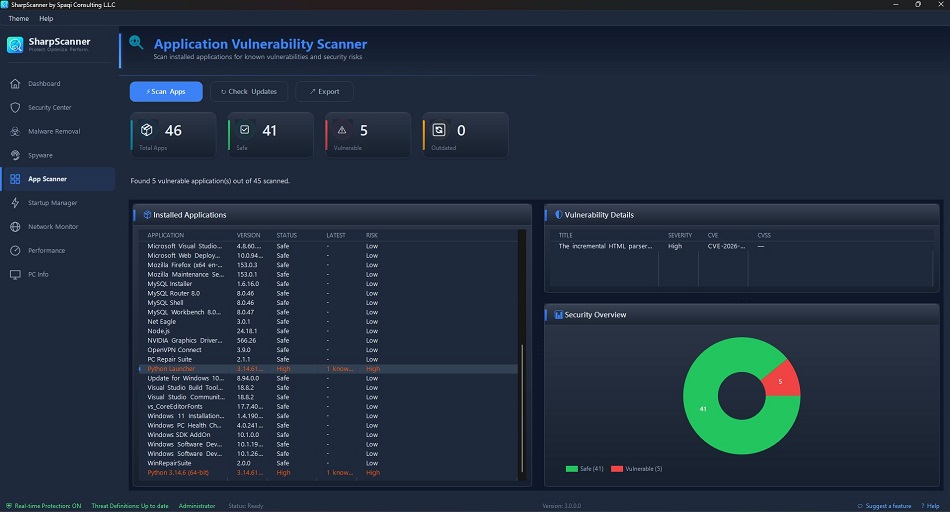Screen dimensions: 950x512
Task: Select the WinRepairSuite row
Action: 328,463
